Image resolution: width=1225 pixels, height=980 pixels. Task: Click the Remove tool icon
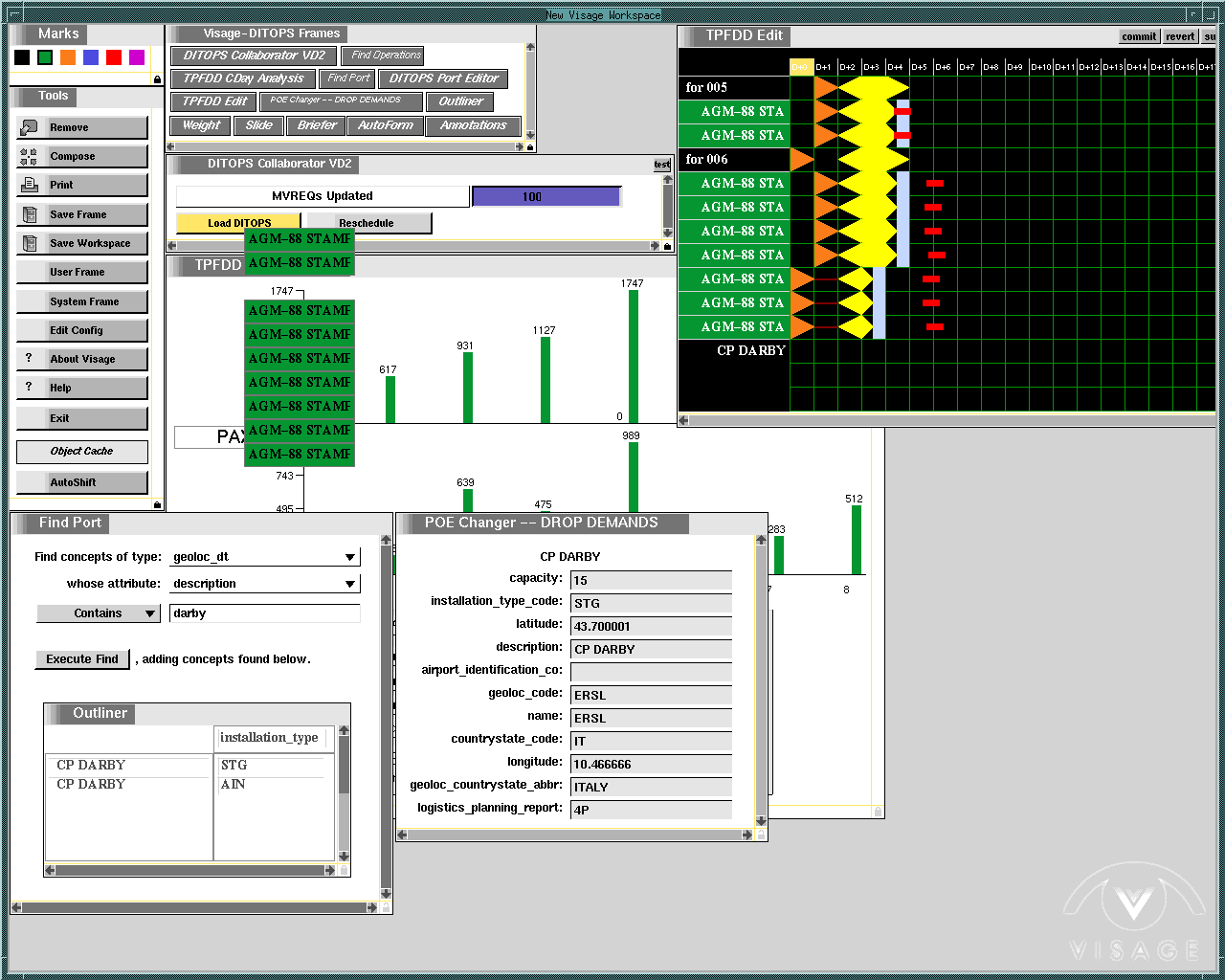(x=29, y=127)
